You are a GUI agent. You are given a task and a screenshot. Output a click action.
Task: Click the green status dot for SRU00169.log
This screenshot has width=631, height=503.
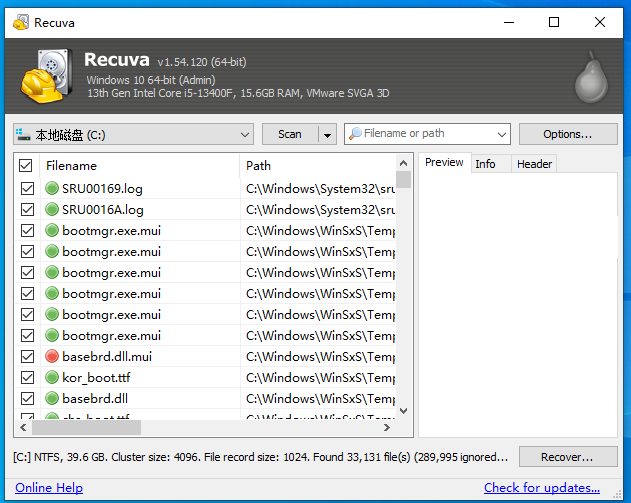[x=52, y=188]
